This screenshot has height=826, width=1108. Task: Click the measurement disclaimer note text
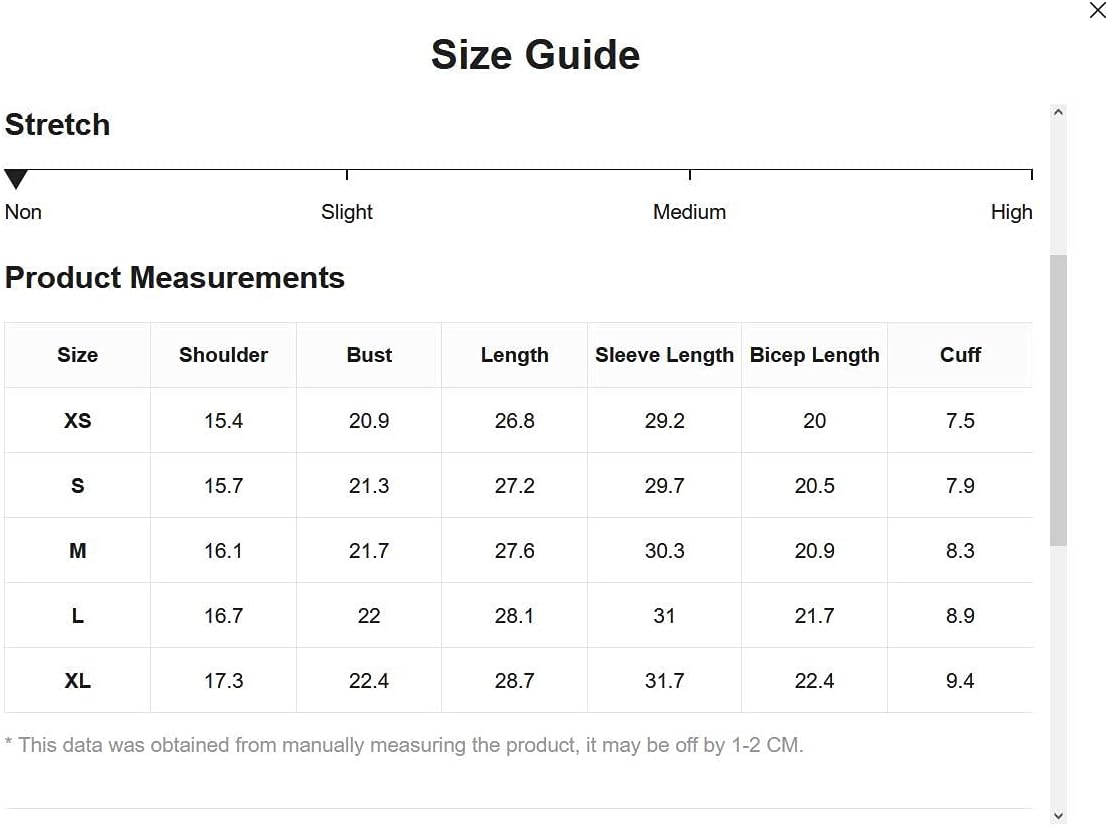(404, 745)
